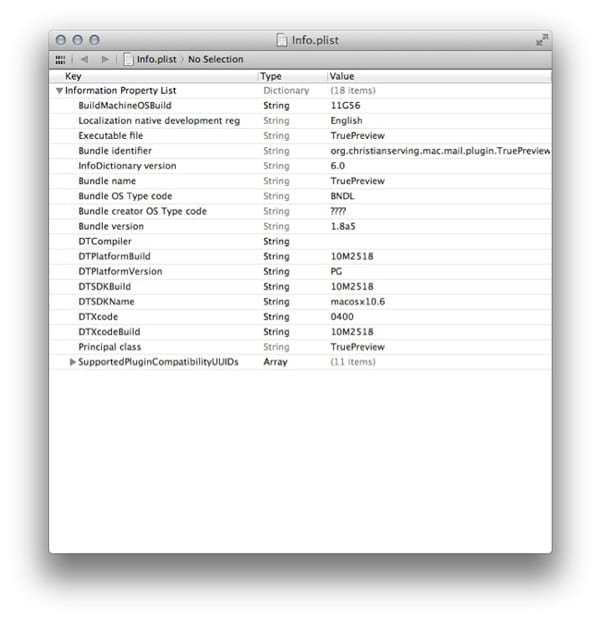This screenshot has height=620, width=600.
Task: Enter full screen using the top-right arrows icon
Action: 541,40
